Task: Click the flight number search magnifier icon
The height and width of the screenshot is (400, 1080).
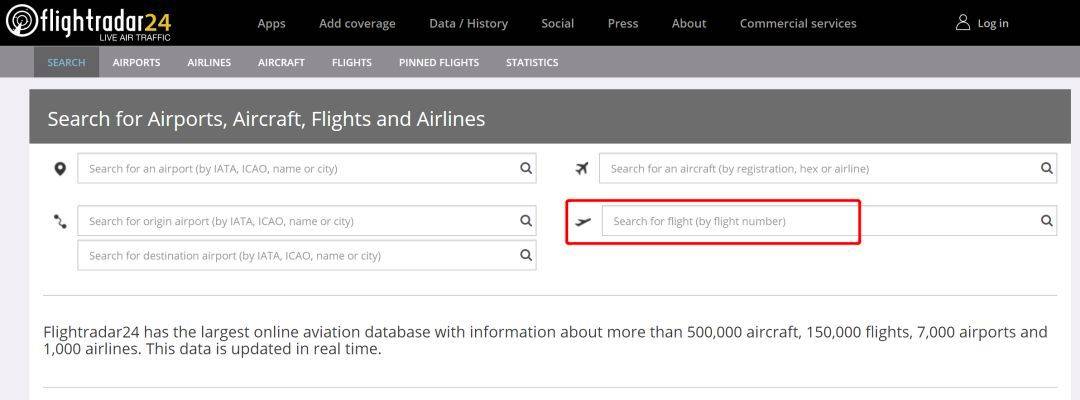Action: pos(1047,221)
